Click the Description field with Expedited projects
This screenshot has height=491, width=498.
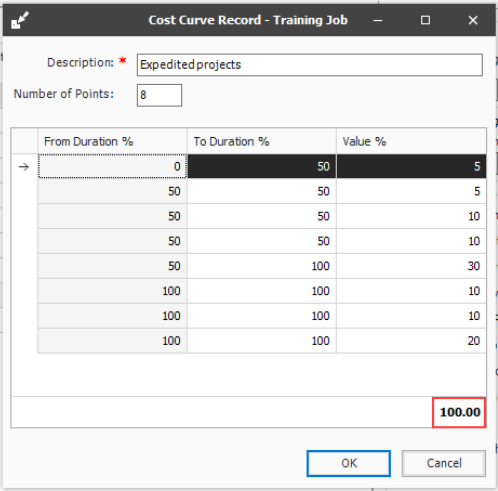(x=310, y=65)
